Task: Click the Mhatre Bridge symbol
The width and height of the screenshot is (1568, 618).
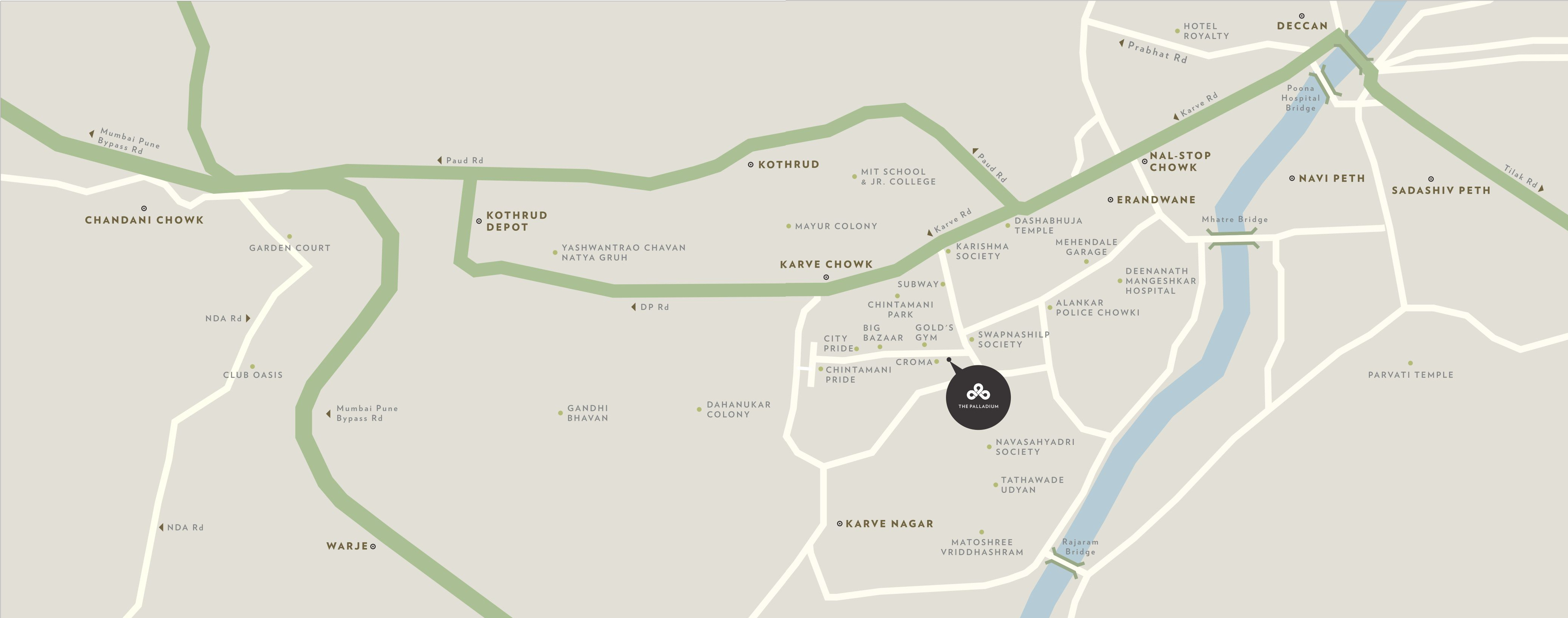Action: [x=1233, y=238]
